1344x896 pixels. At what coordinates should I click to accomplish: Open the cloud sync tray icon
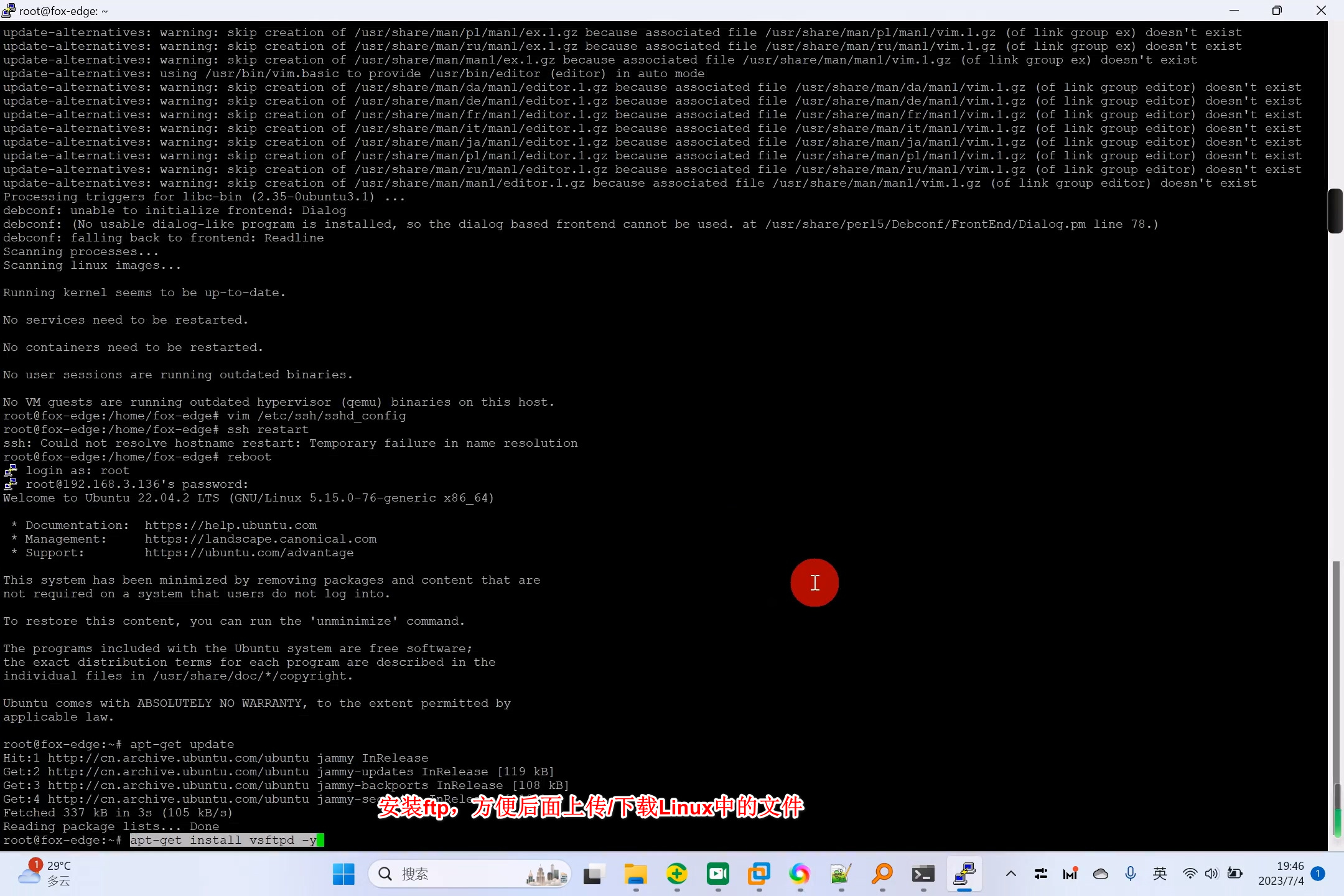(1100, 874)
